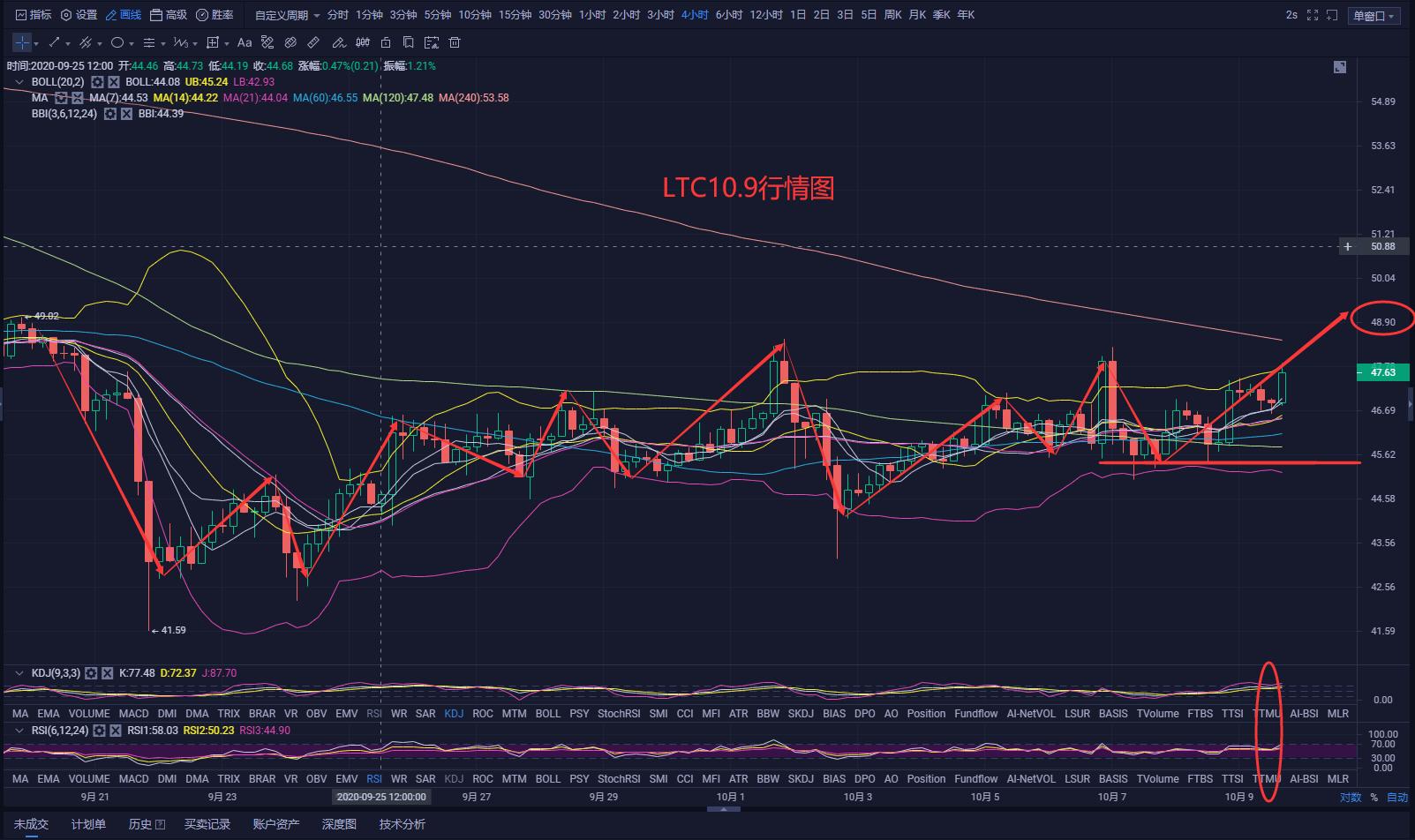Toggle 对数 logarithmic scale

click(1351, 798)
